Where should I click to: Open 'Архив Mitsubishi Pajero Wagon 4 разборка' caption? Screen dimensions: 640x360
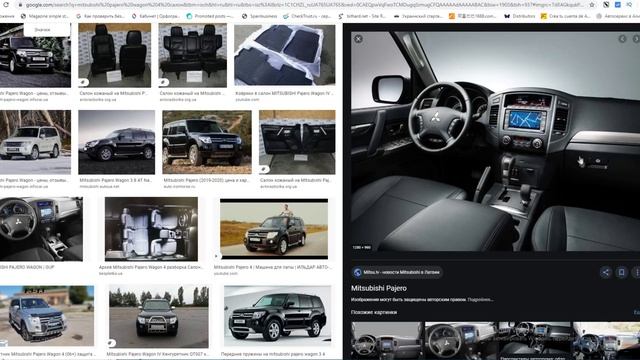tap(151, 267)
